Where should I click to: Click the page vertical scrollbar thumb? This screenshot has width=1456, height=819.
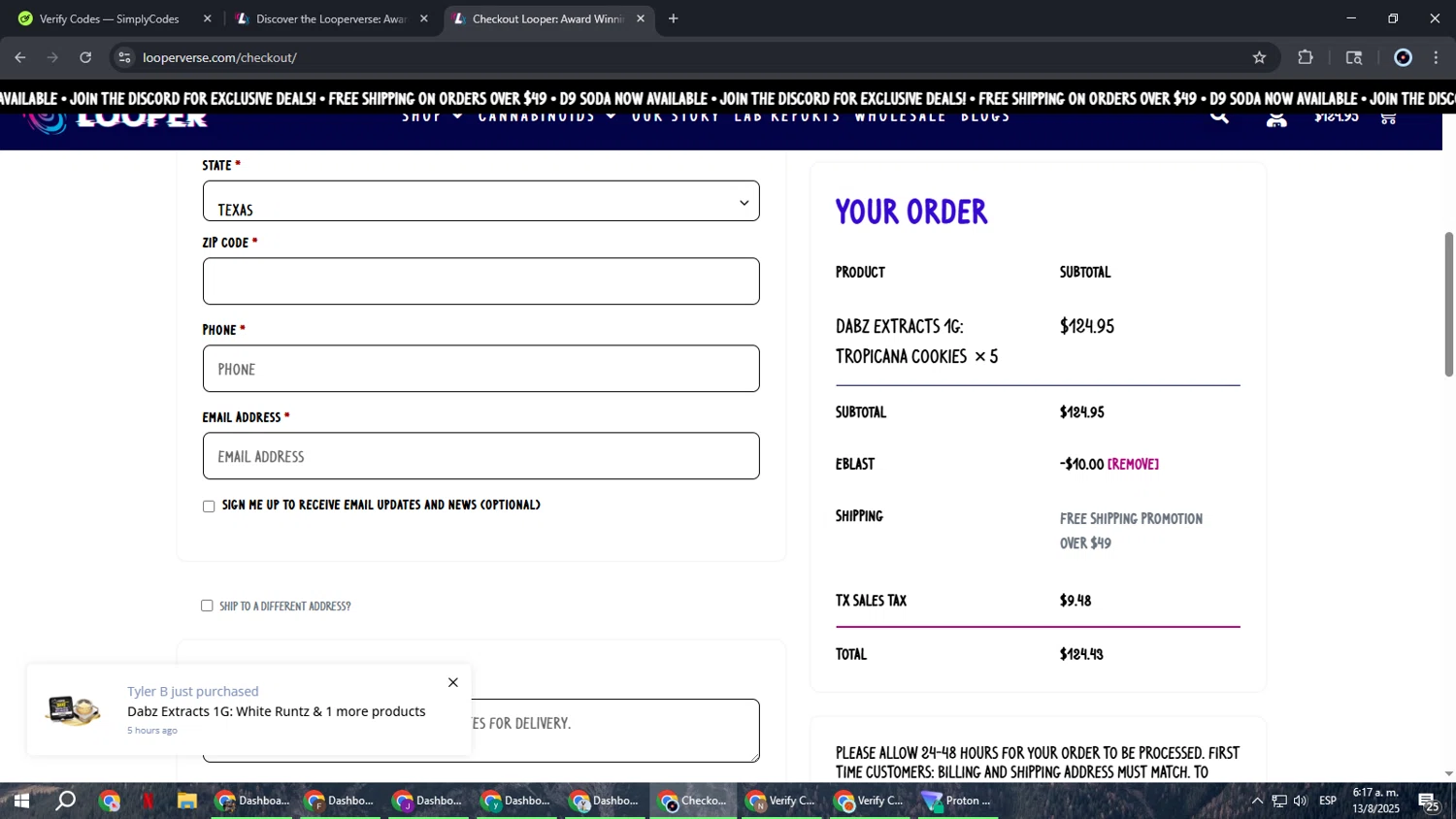click(x=1449, y=304)
